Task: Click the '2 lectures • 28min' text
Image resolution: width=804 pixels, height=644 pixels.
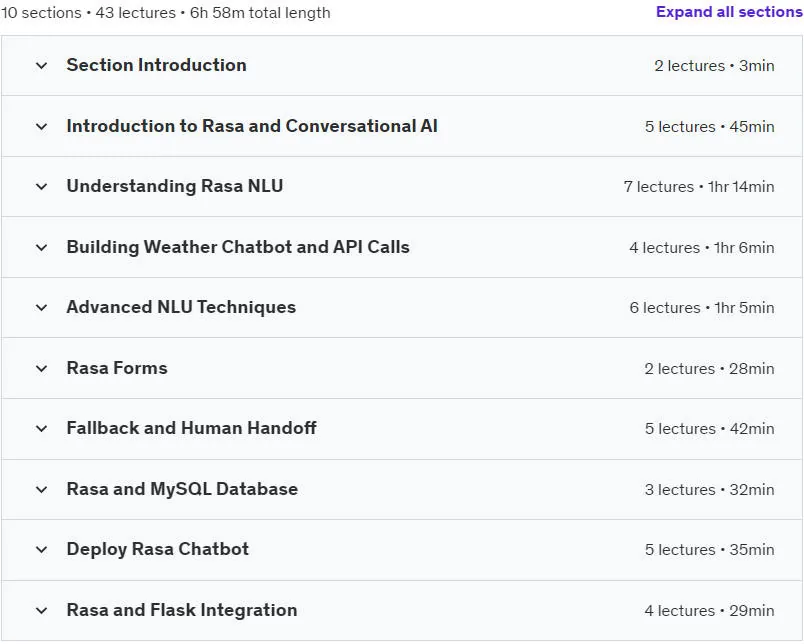Action: click(710, 369)
